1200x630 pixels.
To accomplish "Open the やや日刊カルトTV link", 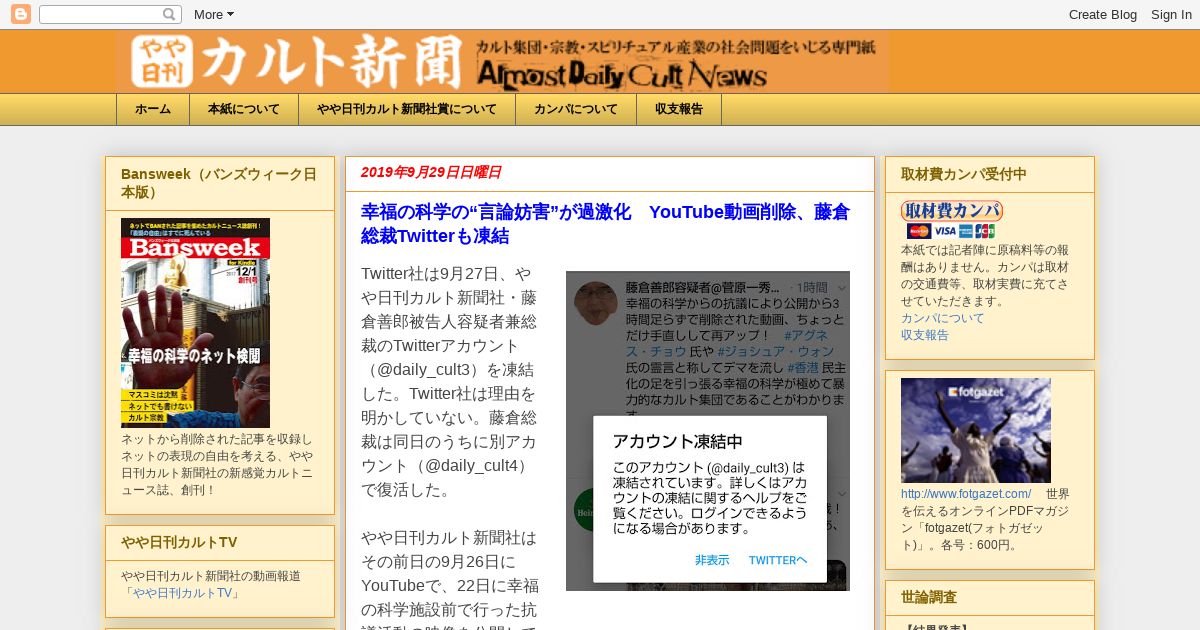I will point(183,593).
